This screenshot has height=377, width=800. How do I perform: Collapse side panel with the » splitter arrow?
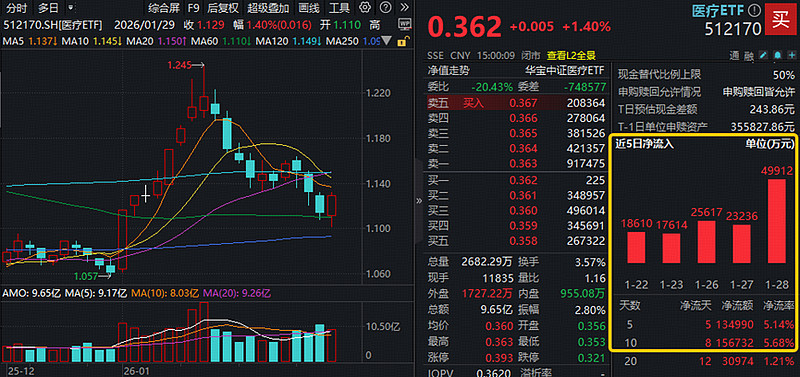point(419,200)
